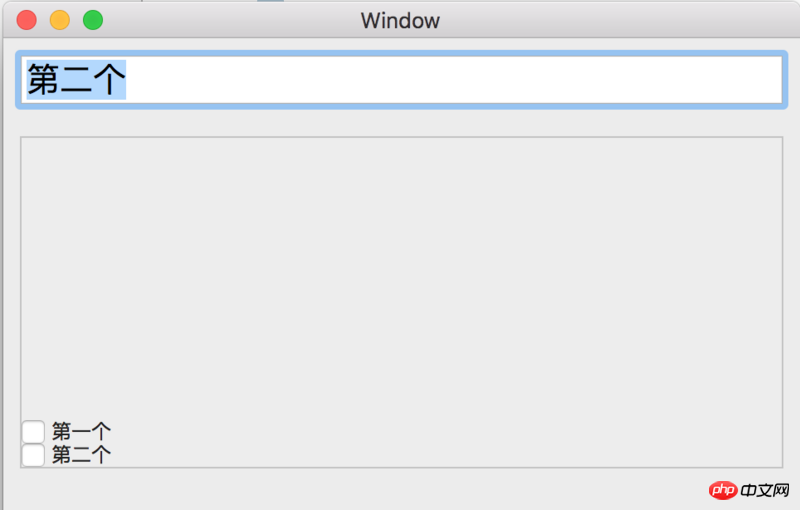Focus the text field's empty white area

453,80
